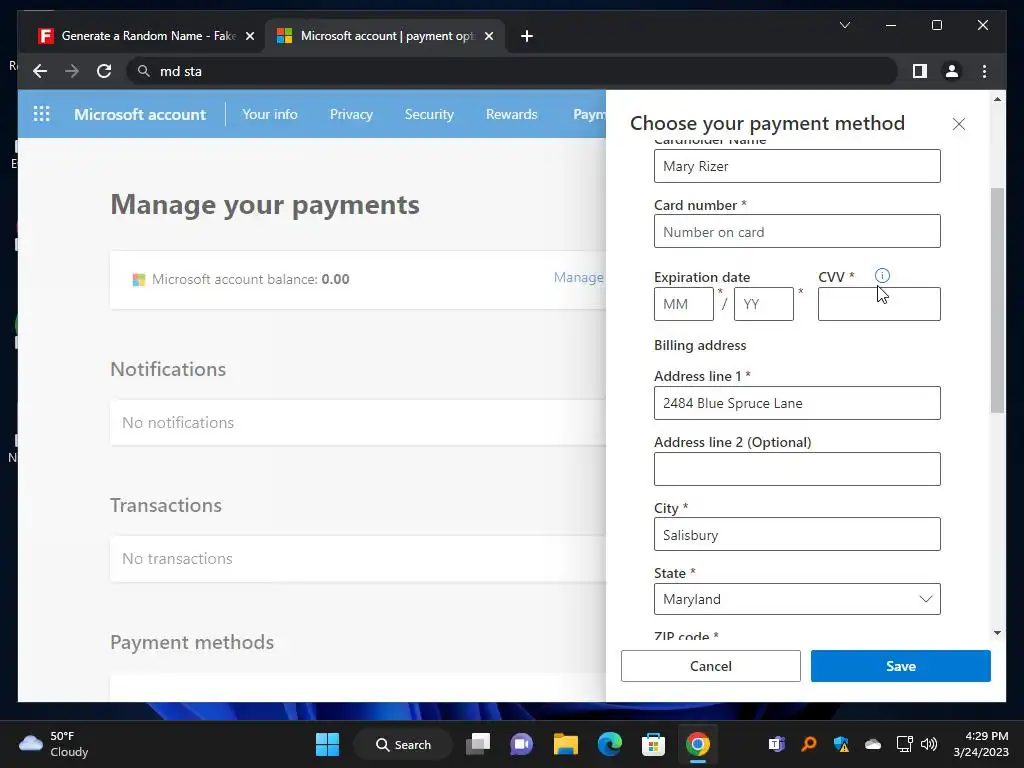Toggle the browser side panel icon

920,71
